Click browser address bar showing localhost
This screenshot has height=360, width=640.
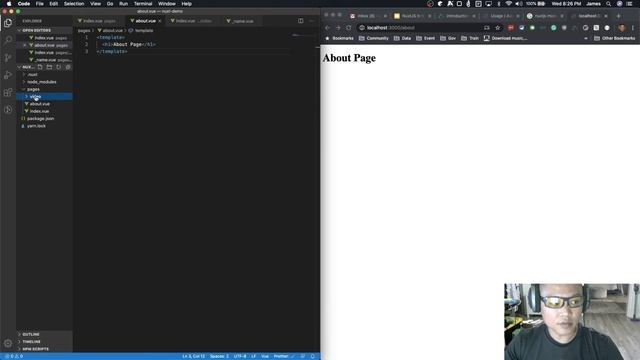420,28
